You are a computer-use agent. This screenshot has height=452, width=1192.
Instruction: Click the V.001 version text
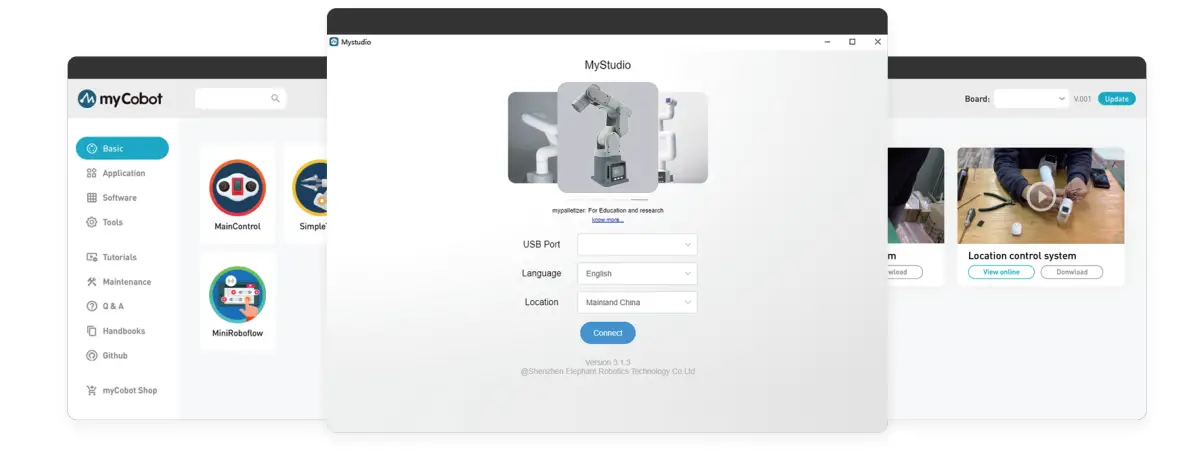tap(1083, 99)
